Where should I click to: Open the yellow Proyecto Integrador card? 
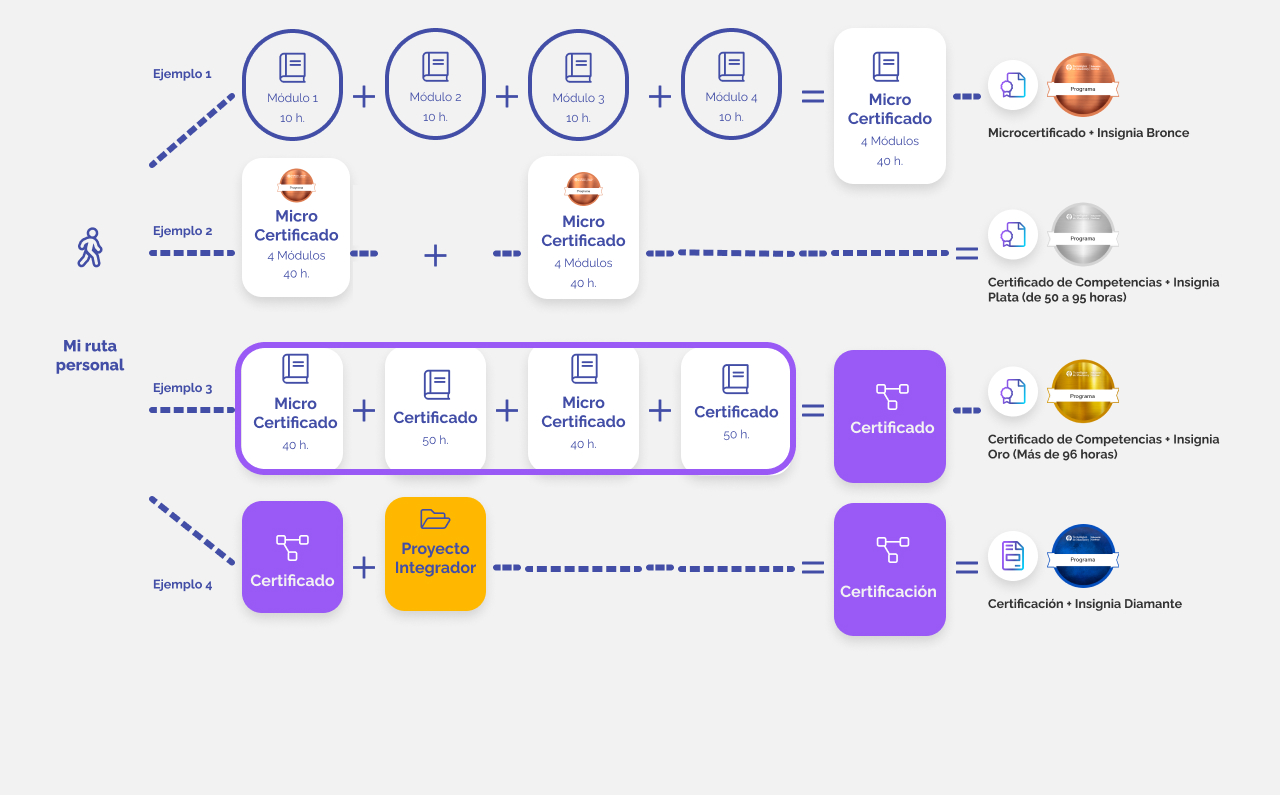435,554
